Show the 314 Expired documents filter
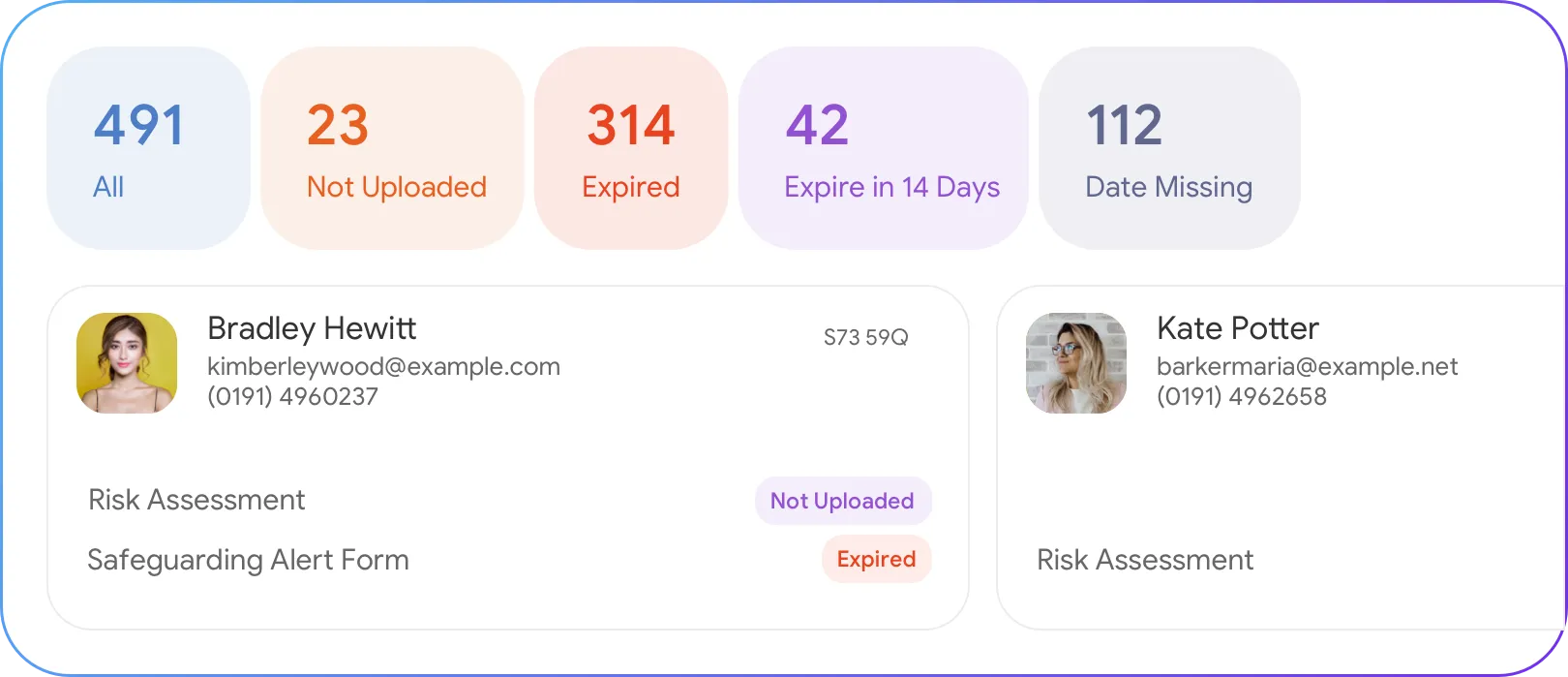 630,148
